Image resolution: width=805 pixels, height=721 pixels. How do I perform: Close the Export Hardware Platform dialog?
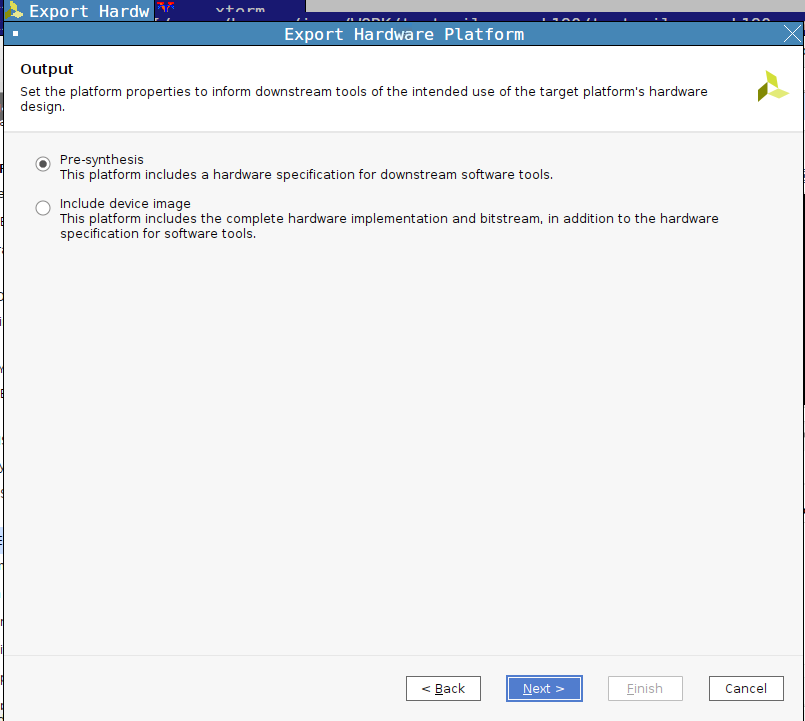click(x=791, y=34)
